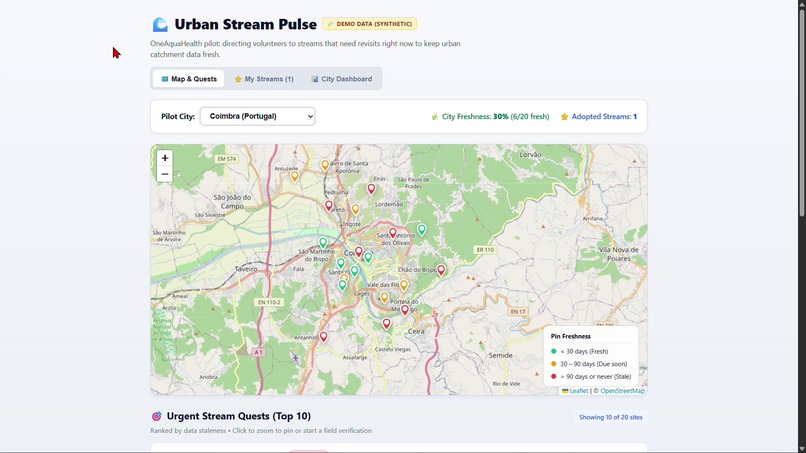Click the Urgent Stream Quests (Top 10) heading

pyautogui.click(x=239, y=416)
